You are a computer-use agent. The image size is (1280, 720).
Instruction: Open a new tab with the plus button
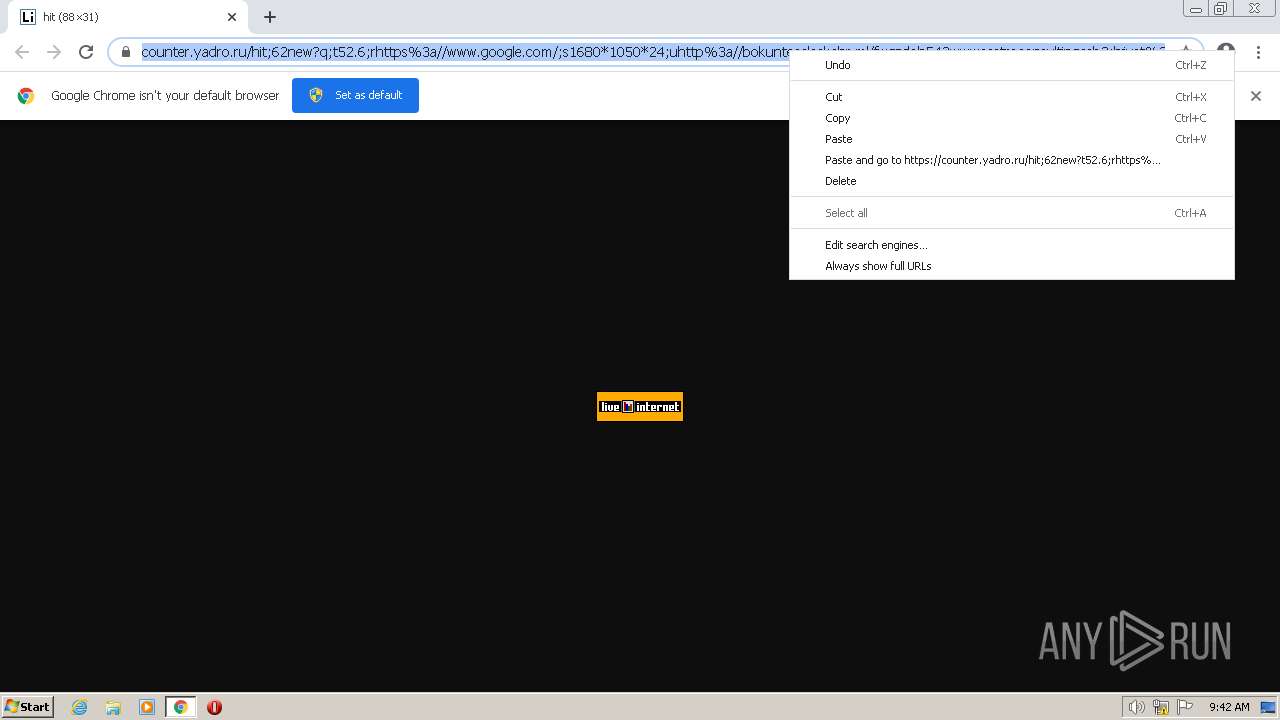[x=270, y=17]
